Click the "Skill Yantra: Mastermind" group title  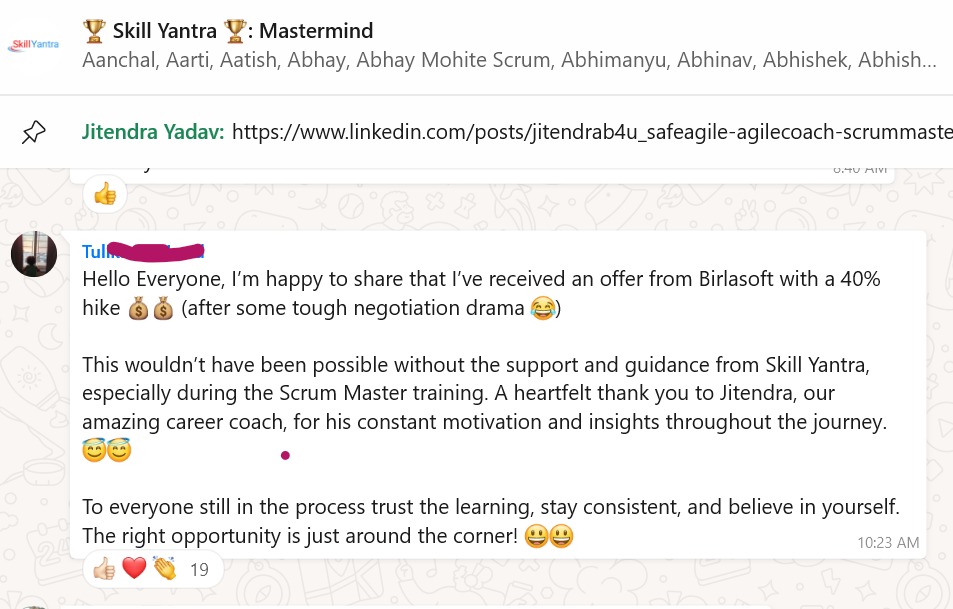(x=228, y=31)
